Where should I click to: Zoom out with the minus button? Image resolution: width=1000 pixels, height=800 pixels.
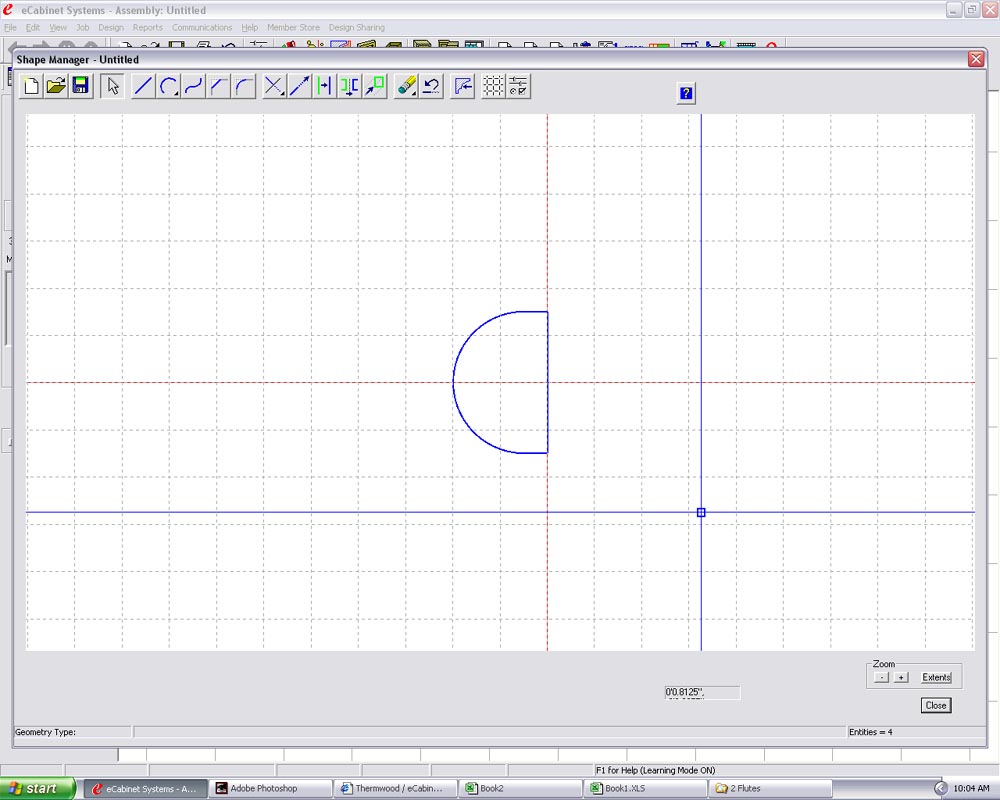(x=881, y=678)
